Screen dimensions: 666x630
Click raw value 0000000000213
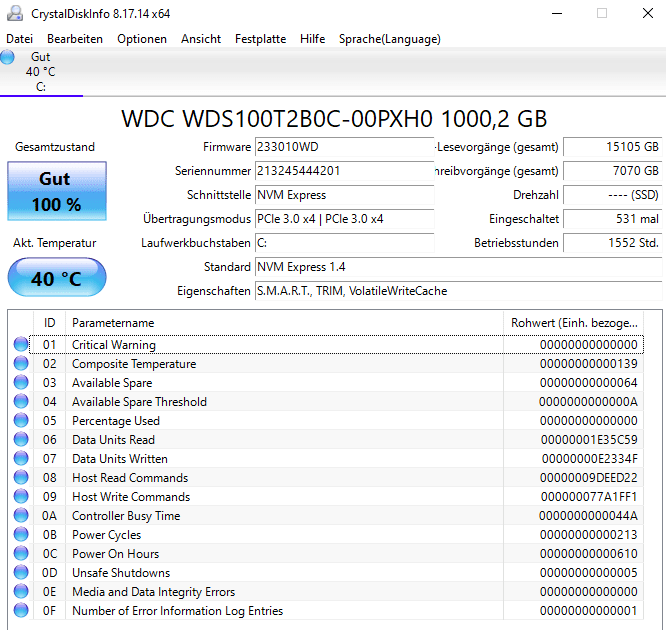pos(589,535)
